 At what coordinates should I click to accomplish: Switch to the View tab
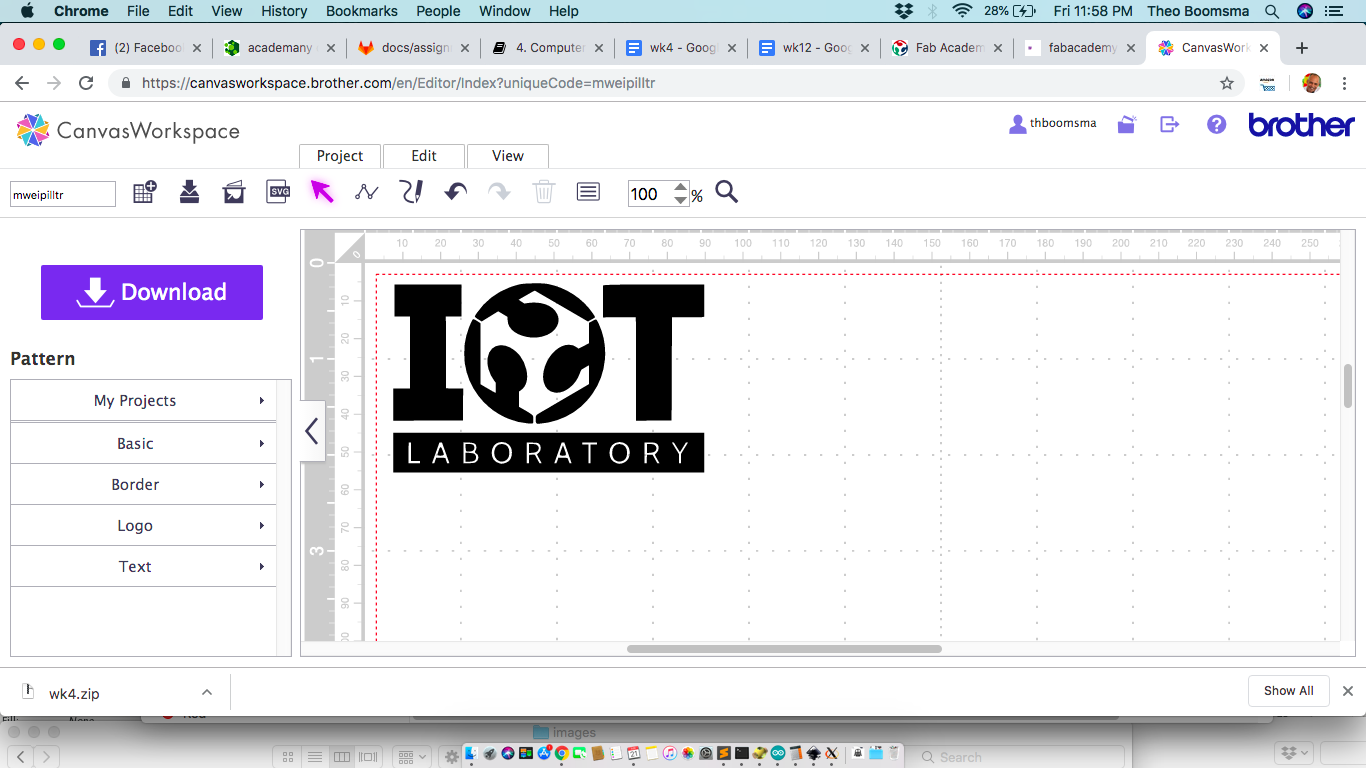508,156
